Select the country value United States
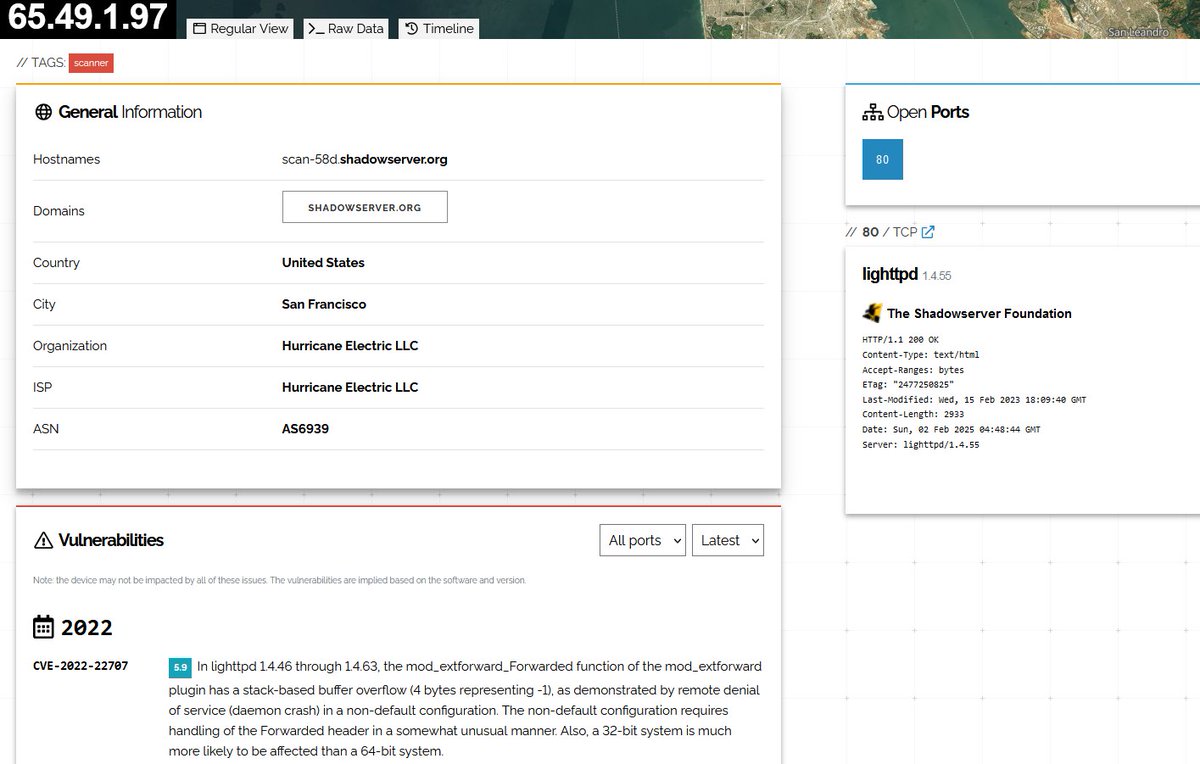Screen dimensions: 1200x764 click(x=323, y=263)
